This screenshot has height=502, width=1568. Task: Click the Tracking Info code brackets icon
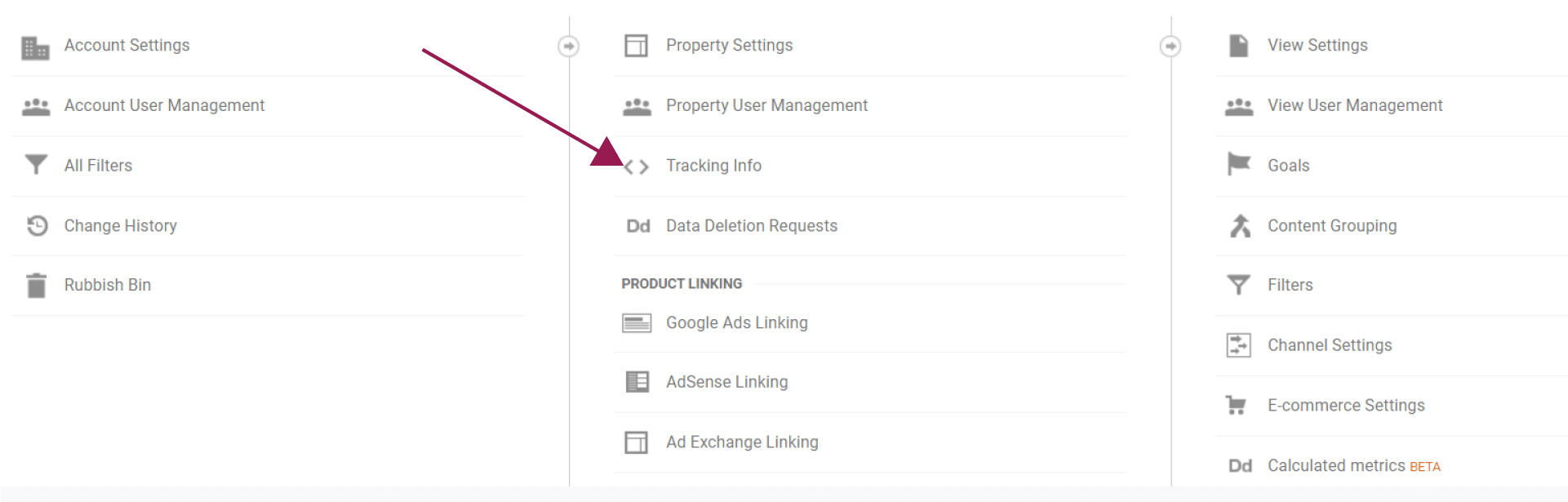tap(637, 167)
